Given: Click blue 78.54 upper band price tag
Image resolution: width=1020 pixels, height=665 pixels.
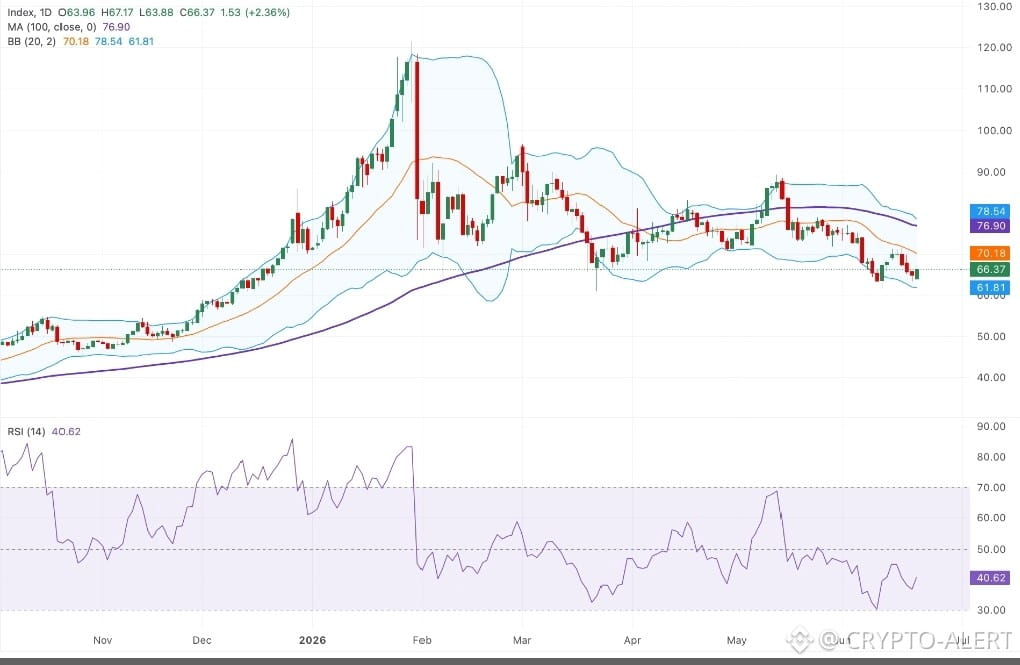Looking at the screenshot, I should 990,211.
